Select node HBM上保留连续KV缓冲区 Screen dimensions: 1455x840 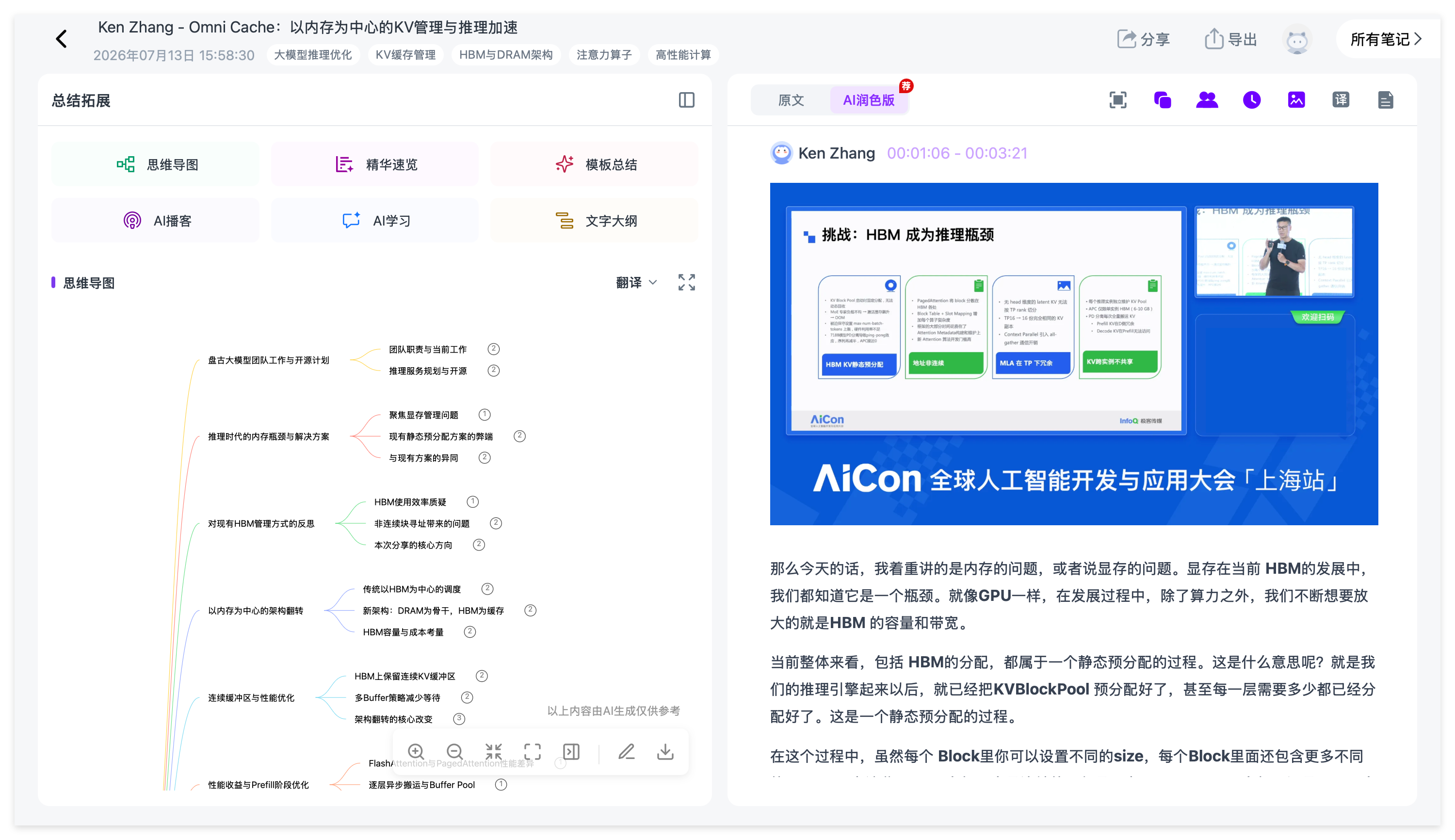404,676
